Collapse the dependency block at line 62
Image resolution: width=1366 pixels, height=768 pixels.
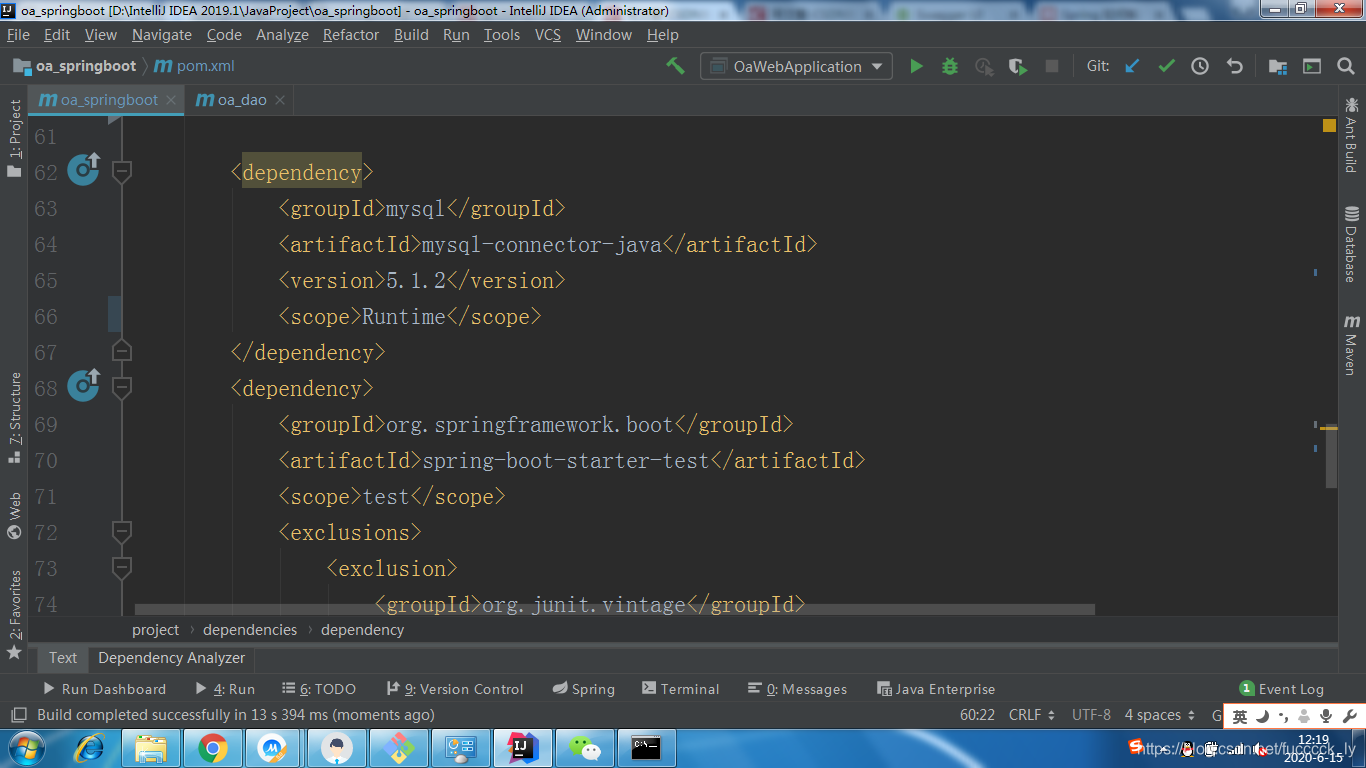[x=122, y=172]
